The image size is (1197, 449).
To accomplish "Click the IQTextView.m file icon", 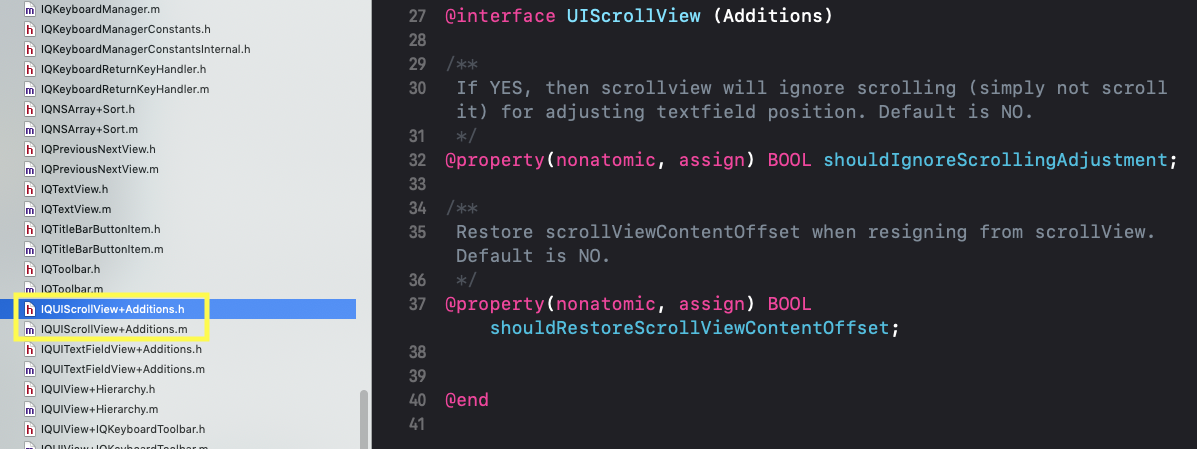I will [x=30, y=209].
